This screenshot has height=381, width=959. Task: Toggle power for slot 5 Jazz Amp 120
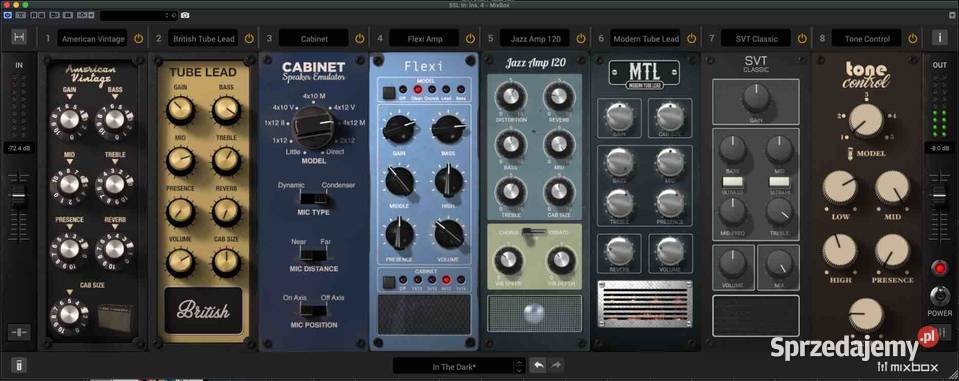point(580,39)
